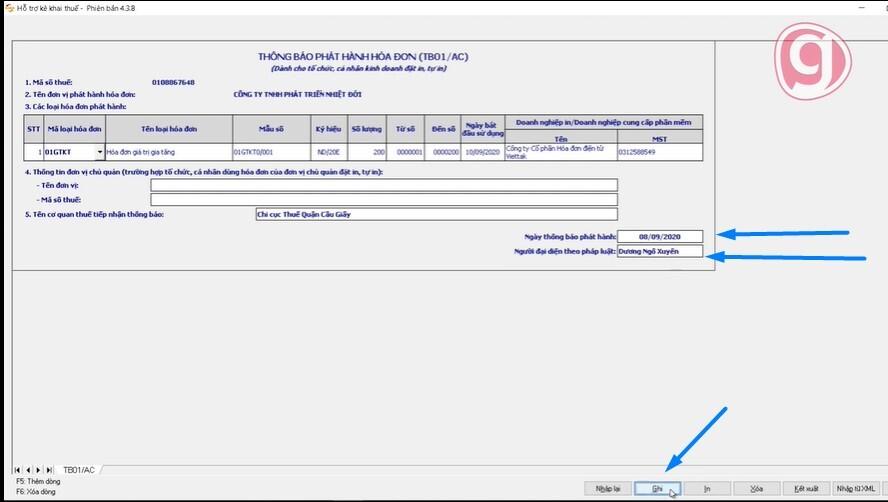Click the Mẫu số column header
The height and width of the screenshot is (502, 888).
271,129
